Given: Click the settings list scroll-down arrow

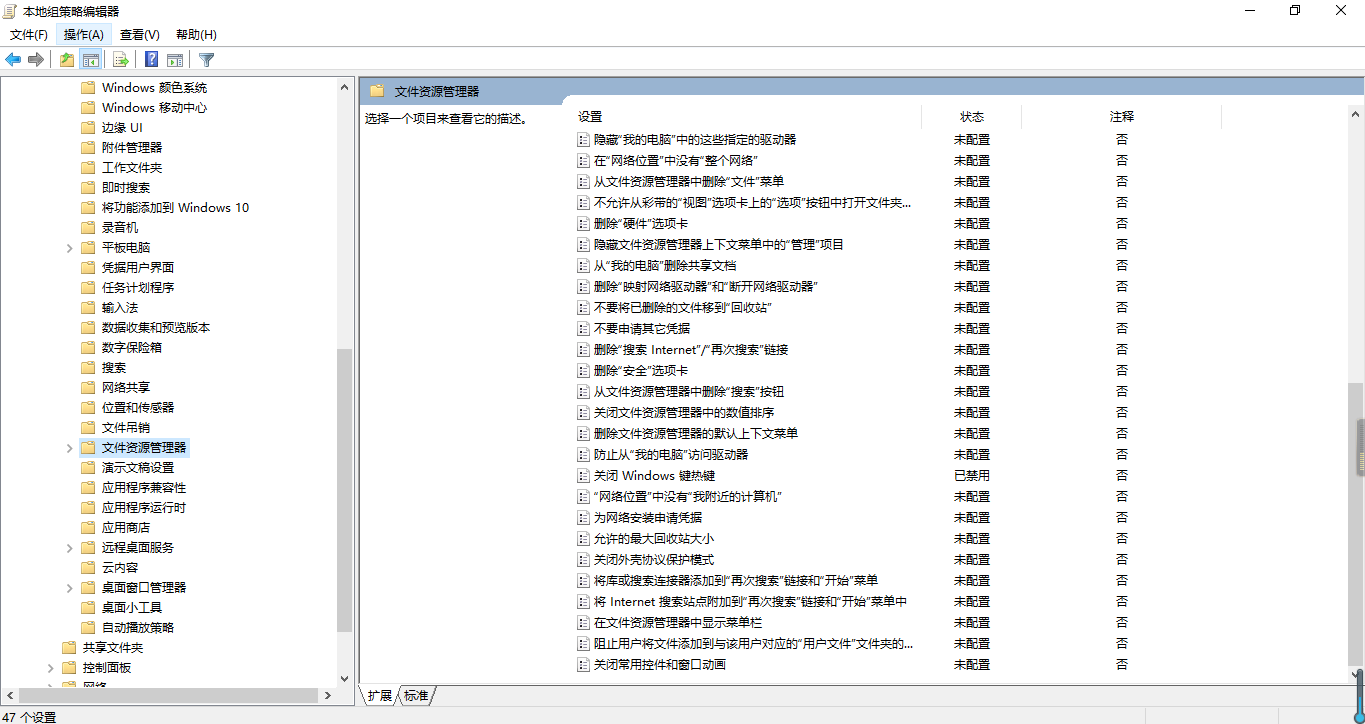Looking at the screenshot, I should 1356,675.
